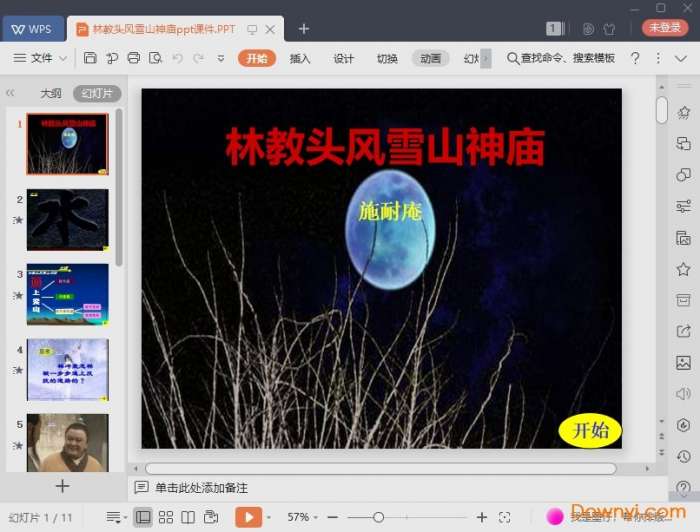Switch to normal view icon
Viewport: 700px width, 532px height.
pyautogui.click(x=143, y=517)
